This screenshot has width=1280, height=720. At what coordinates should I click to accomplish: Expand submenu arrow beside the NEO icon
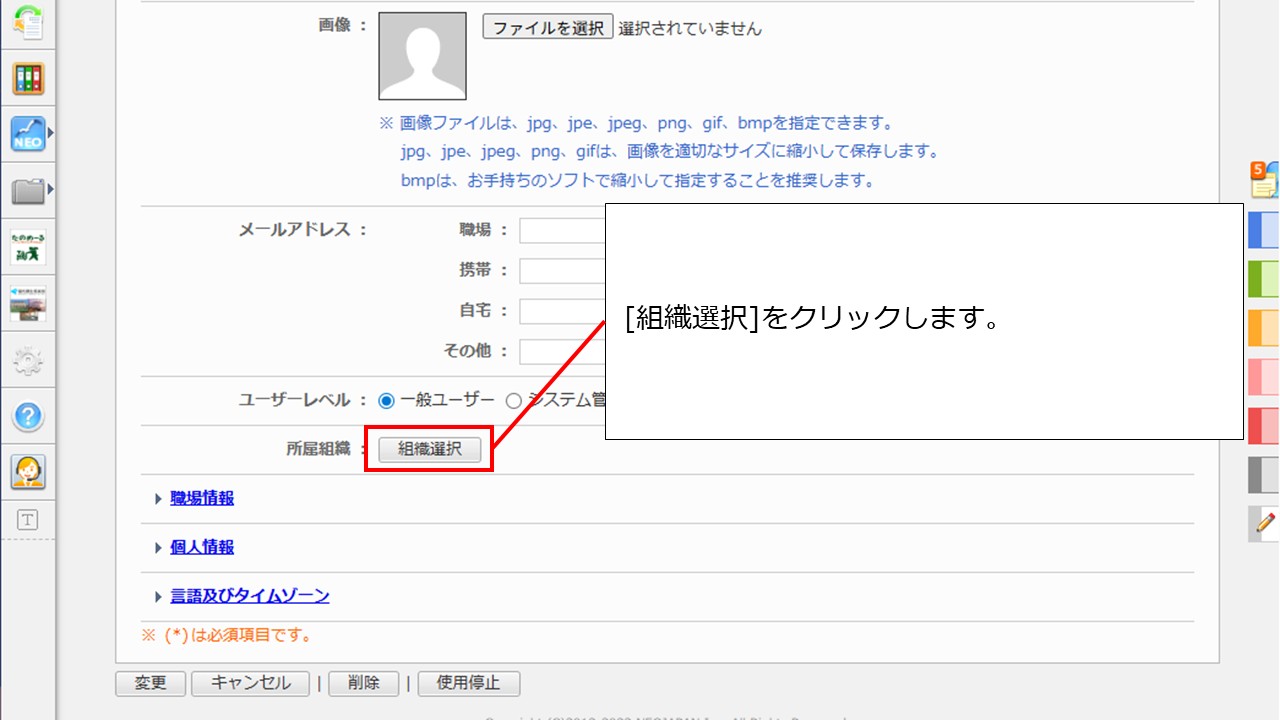coord(51,132)
